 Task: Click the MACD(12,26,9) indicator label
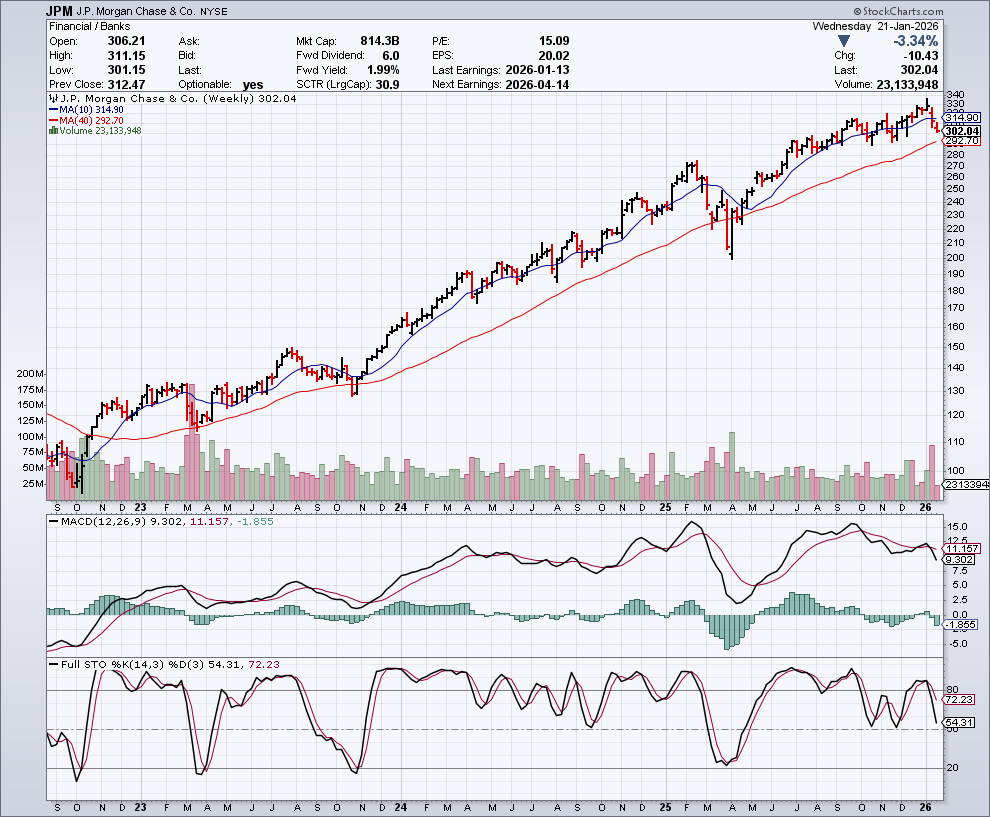(x=104, y=522)
